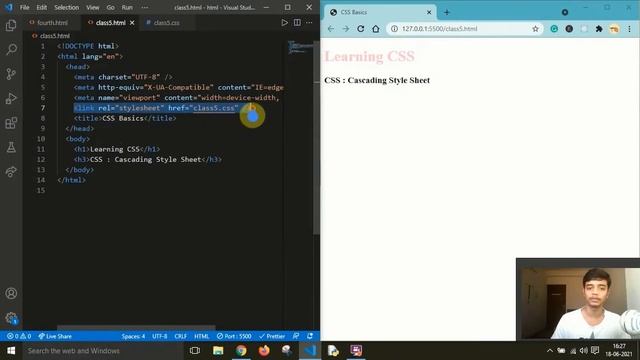Click the taskbar clock showing 16:27

618,350
